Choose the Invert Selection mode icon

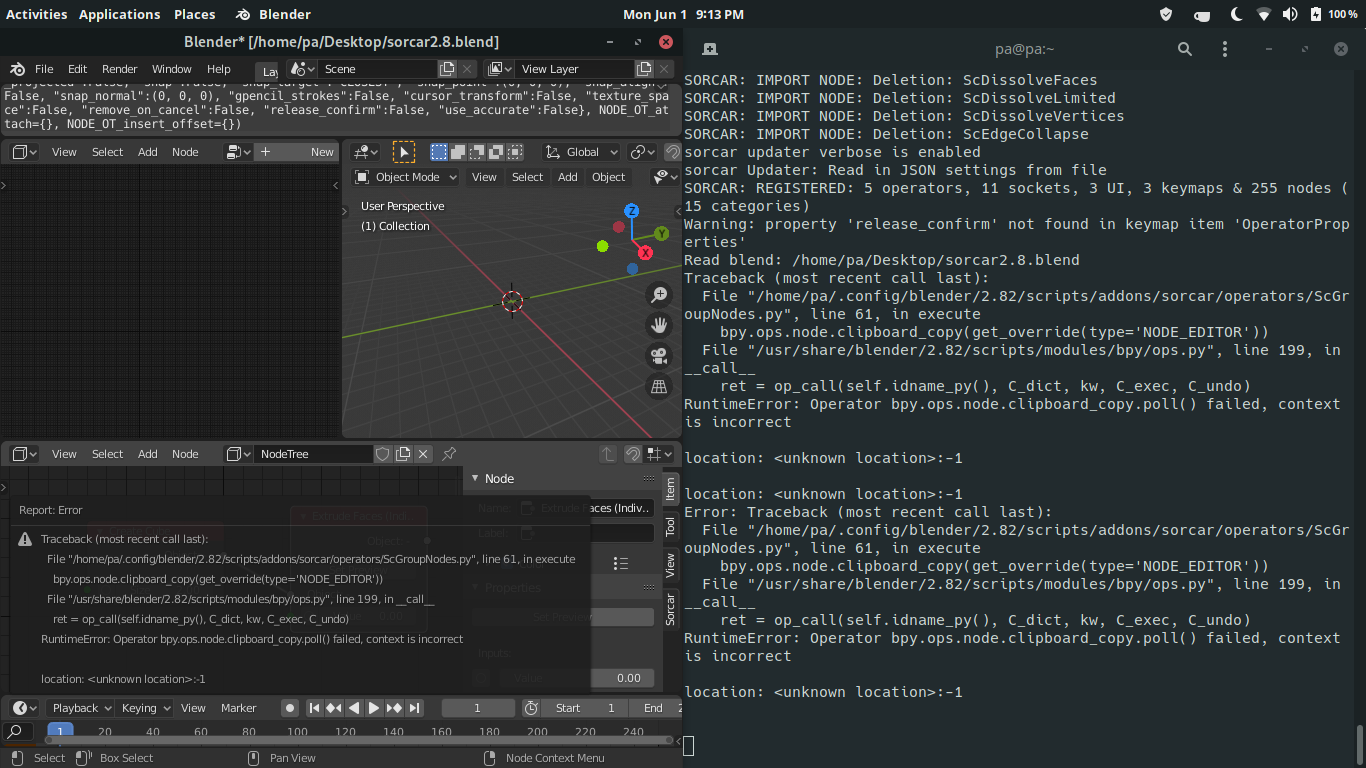coord(495,152)
